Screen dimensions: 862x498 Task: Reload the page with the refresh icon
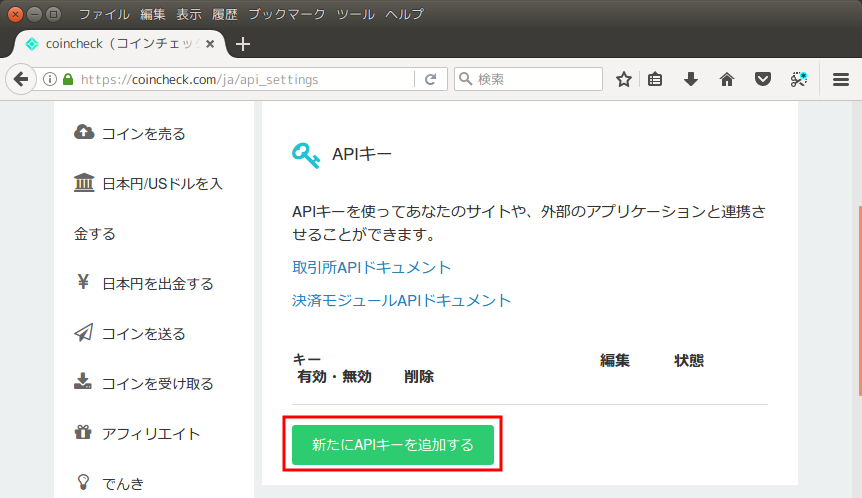point(431,79)
